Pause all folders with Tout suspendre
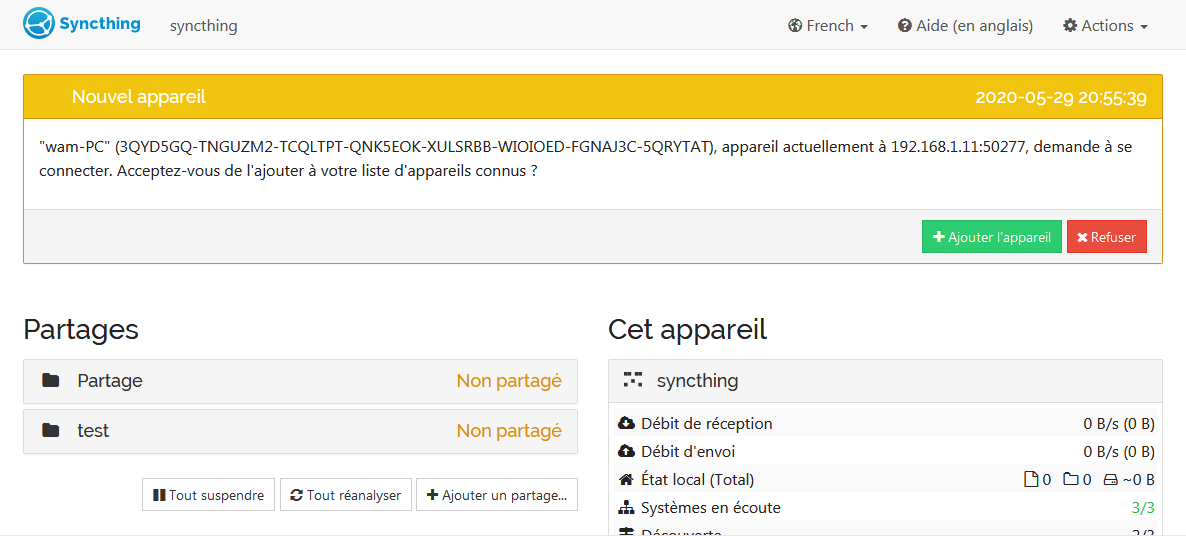The width and height of the screenshot is (1186, 536). [x=208, y=495]
